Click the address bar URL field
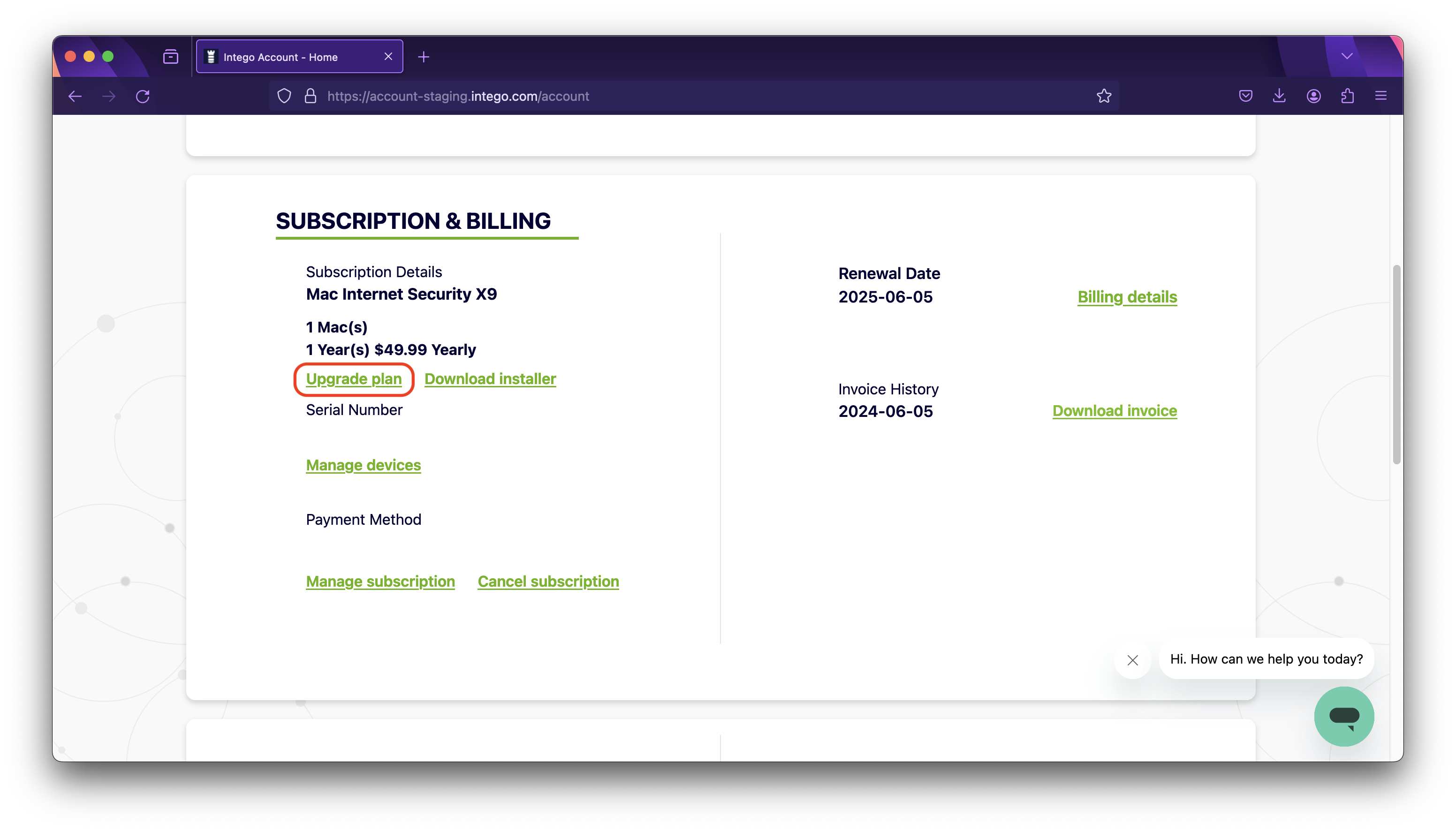This screenshot has height=831, width=1456. [693, 96]
